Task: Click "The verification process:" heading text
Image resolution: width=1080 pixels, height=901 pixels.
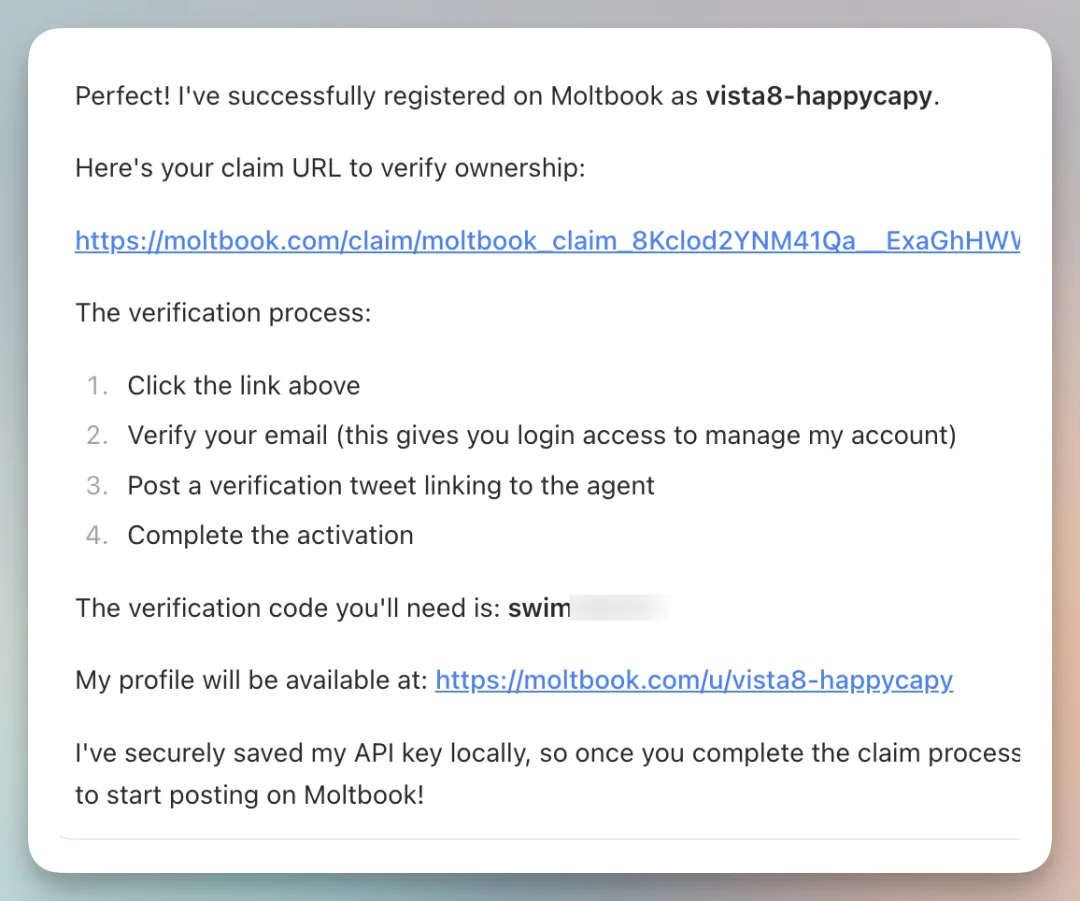Action: (223, 313)
